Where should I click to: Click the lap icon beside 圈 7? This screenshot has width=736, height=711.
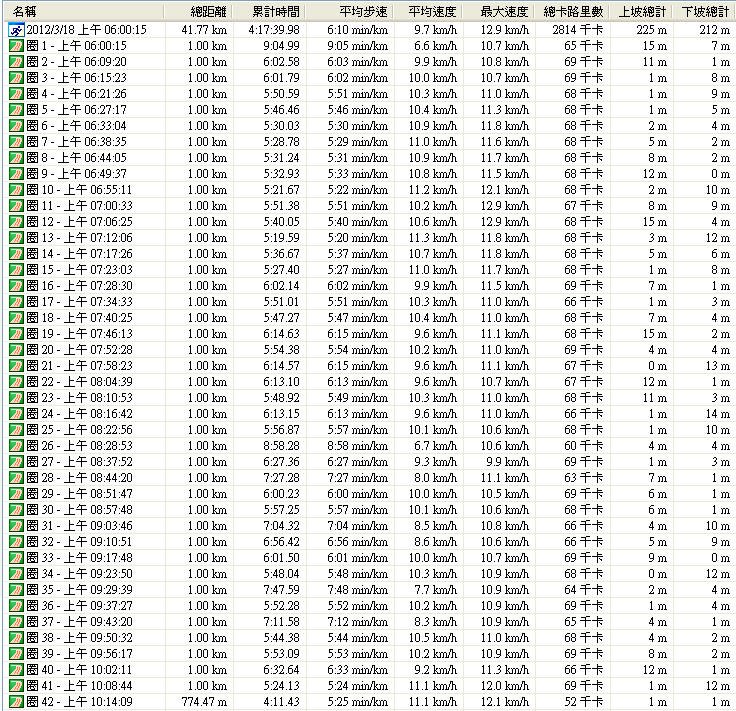(16, 143)
